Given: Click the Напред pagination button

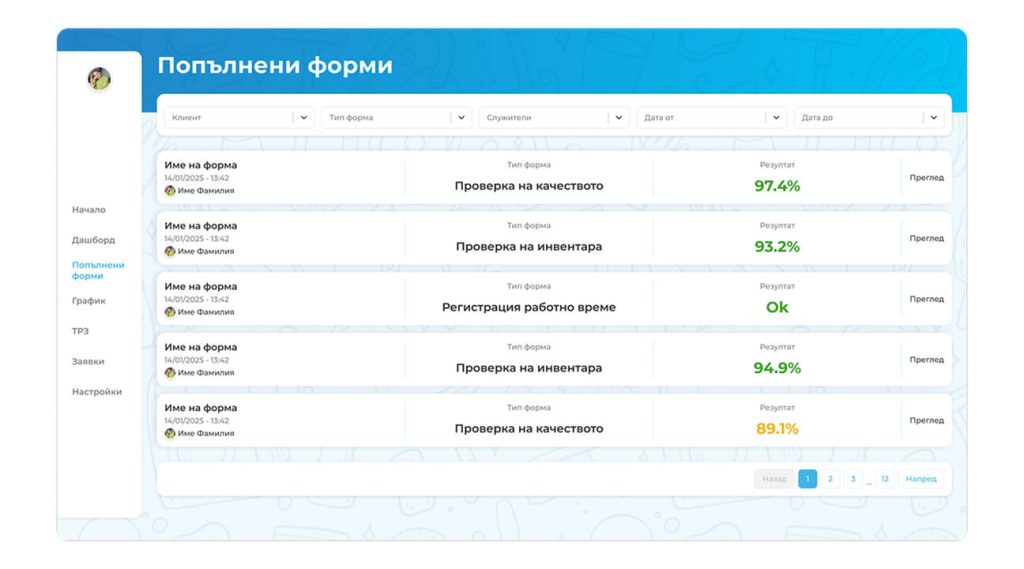Looking at the screenshot, I should [921, 479].
